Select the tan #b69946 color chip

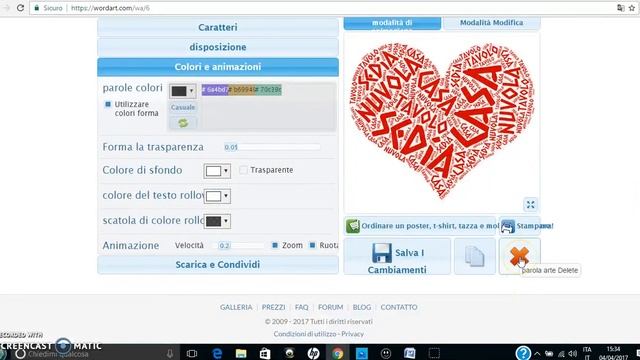point(242,90)
